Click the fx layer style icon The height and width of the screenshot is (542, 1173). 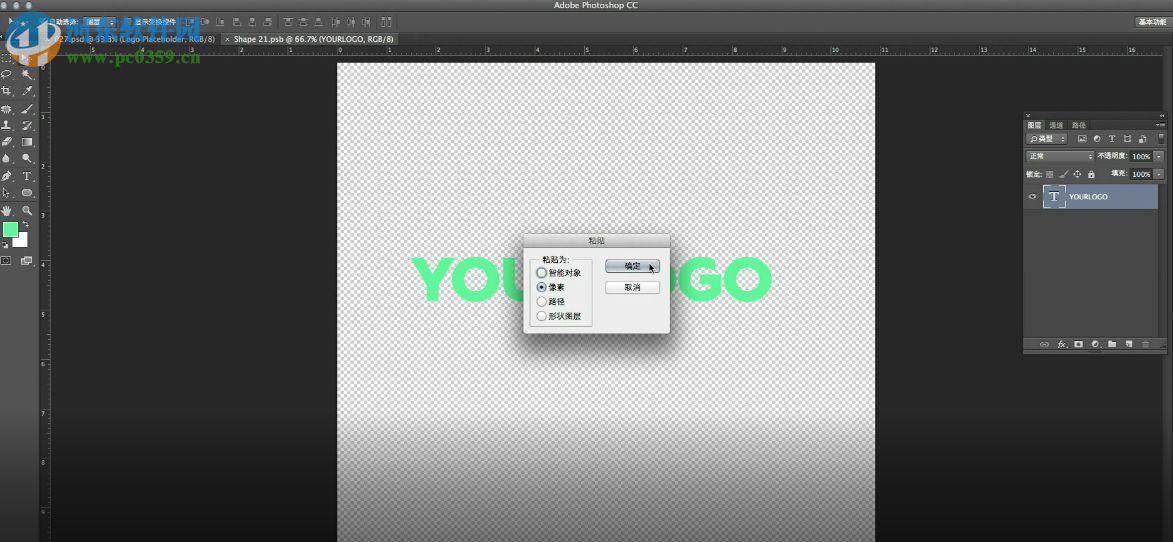pos(1061,344)
